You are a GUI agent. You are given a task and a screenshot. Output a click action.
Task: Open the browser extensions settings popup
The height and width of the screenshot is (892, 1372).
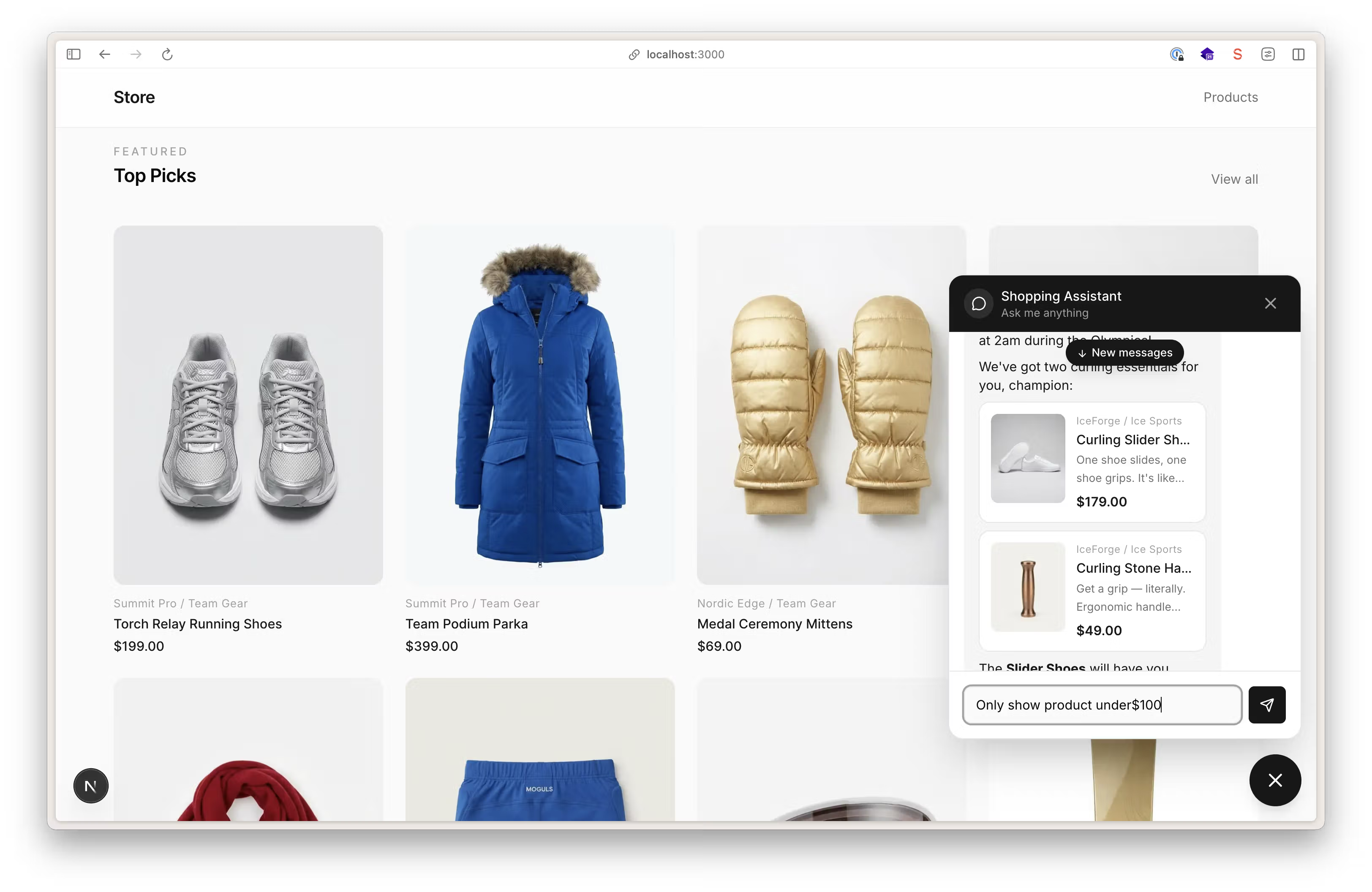1268,54
